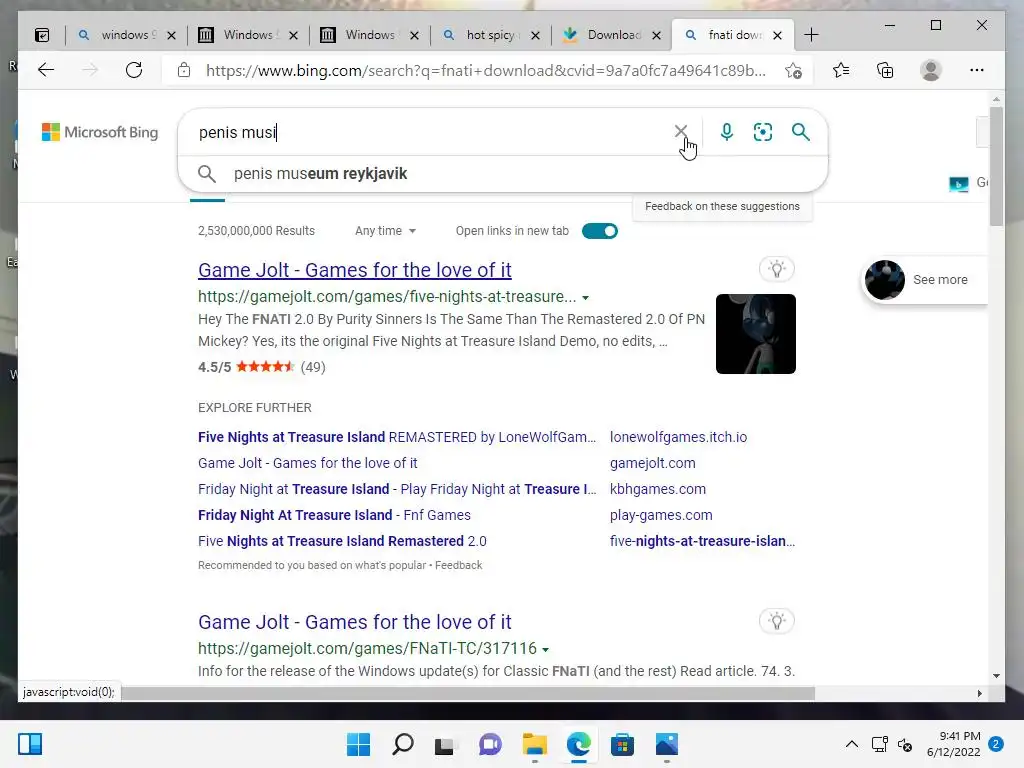1024x768 pixels.
Task: Open play-games.com link
Action: point(661,515)
